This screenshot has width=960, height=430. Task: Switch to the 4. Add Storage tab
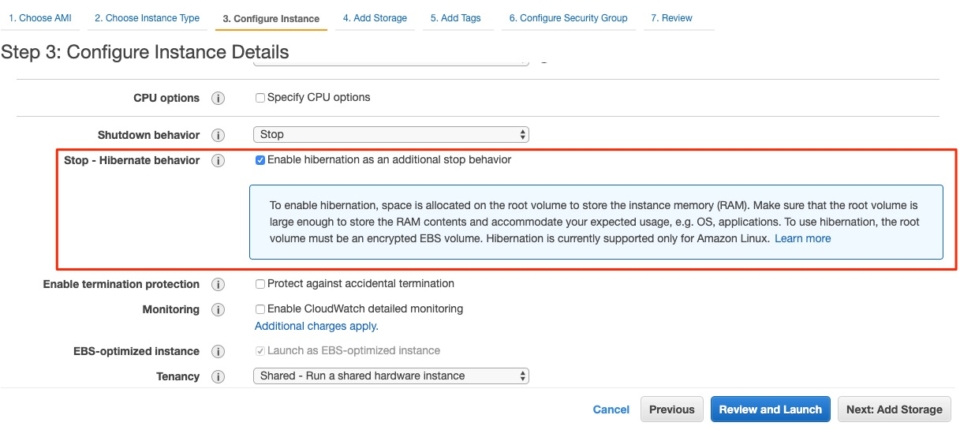coord(375,18)
